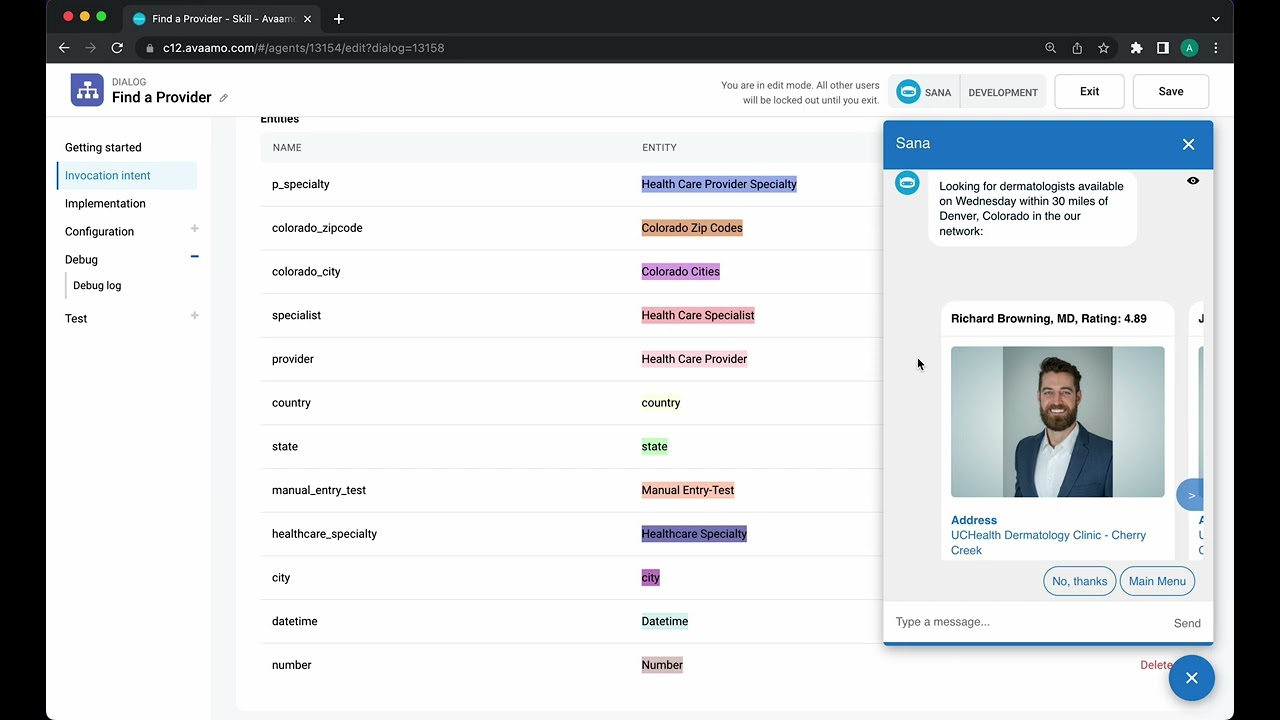Close the Sana chat panel
This screenshot has height=720, width=1280.
click(x=1188, y=144)
